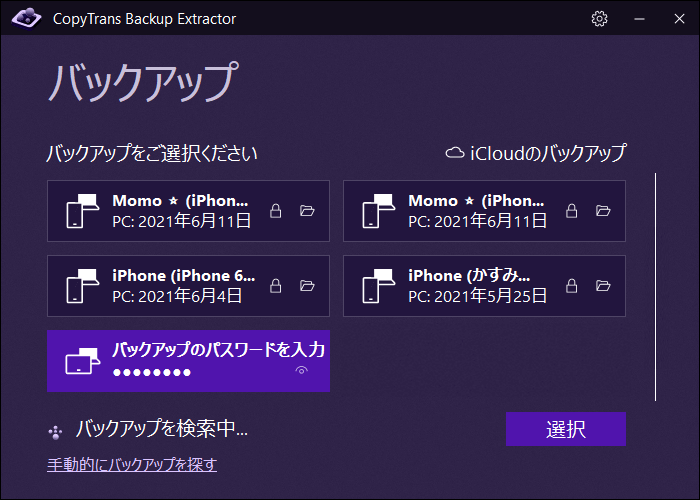Click the PC: 2021年5月25日 date text
The image size is (700, 500).
coord(477,296)
